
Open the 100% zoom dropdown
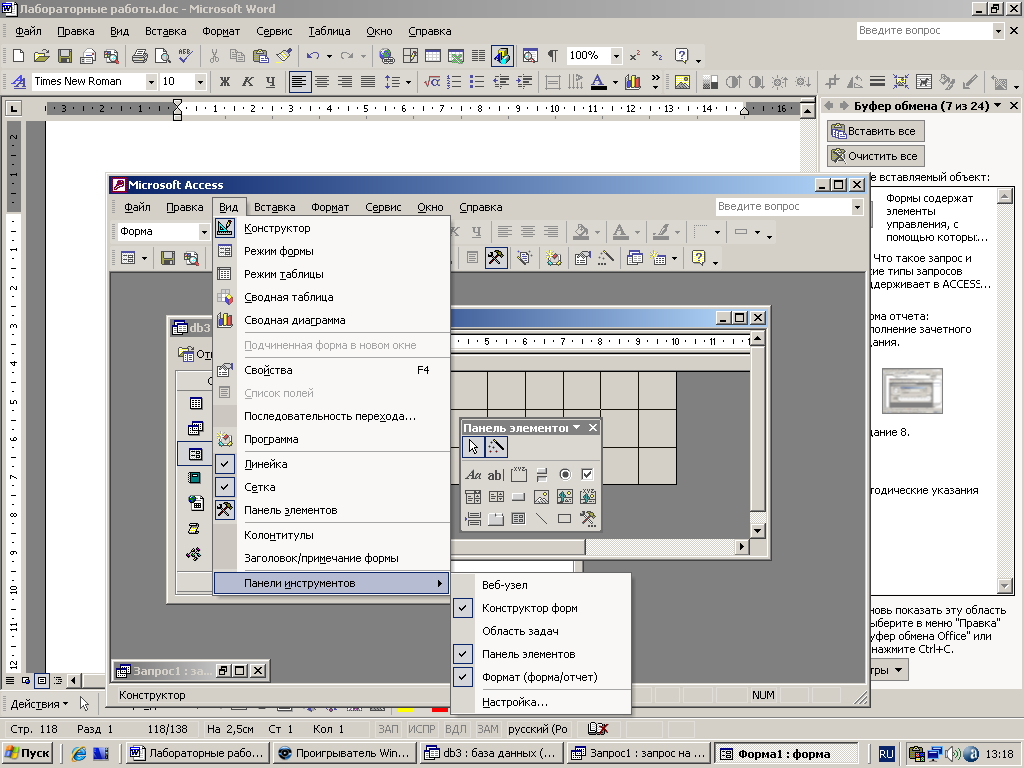tap(616, 56)
